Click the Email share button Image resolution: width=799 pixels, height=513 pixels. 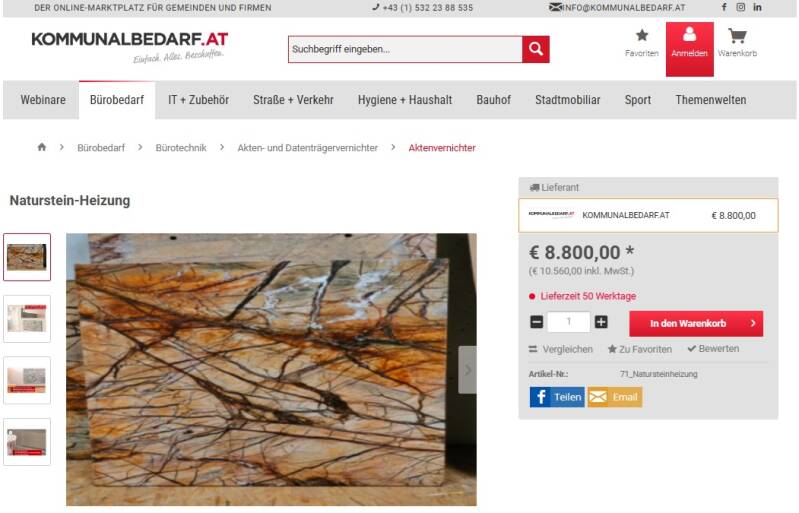tap(615, 397)
